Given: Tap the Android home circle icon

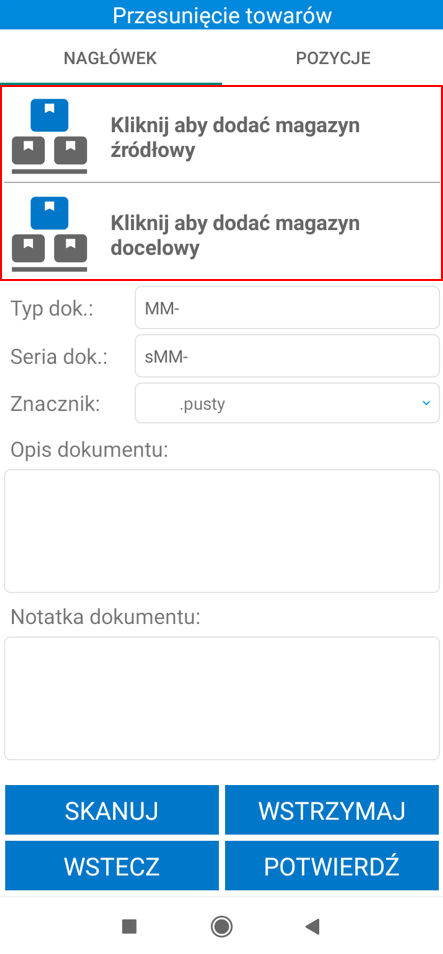Looking at the screenshot, I should coord(222,926).
